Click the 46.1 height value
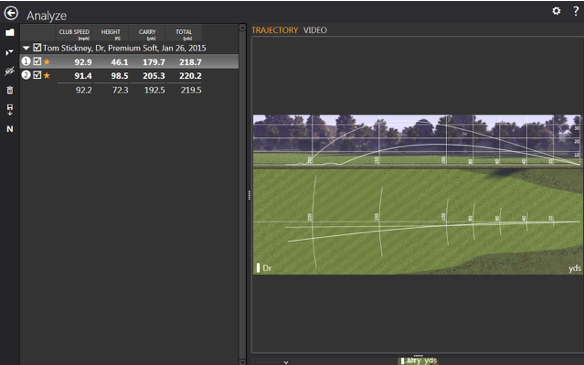Image resolution: width=584 pixels, height=365 pixels. [119, 62]
